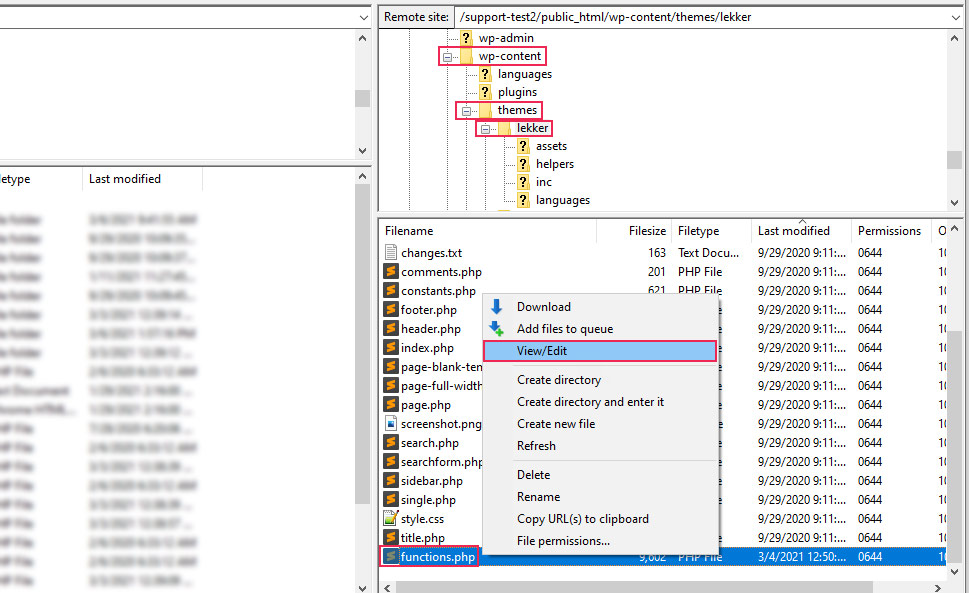Image resolution: width=969 pixels, height=593 pixels.
Task: Click the question mark icon beside plugins folder
Action: click(485, 92)
